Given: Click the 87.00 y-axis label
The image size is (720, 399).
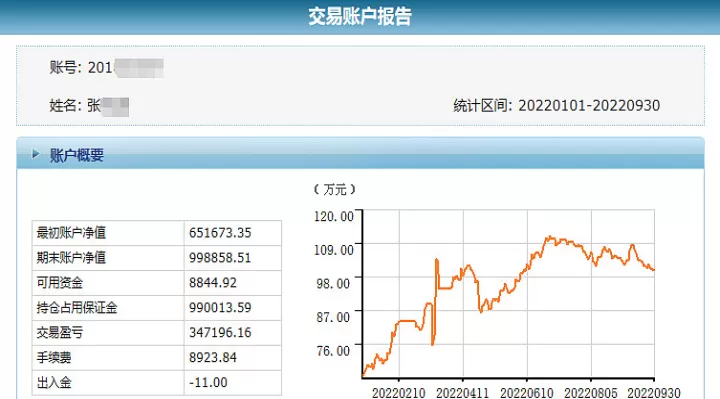Looking at the screenshot, I should (x=333, y=317).
